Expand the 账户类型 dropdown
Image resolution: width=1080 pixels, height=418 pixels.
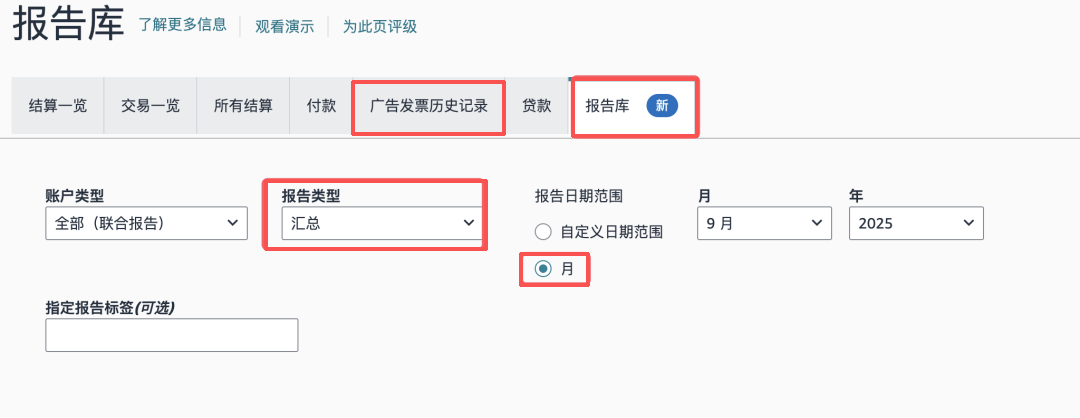[147, 223]
